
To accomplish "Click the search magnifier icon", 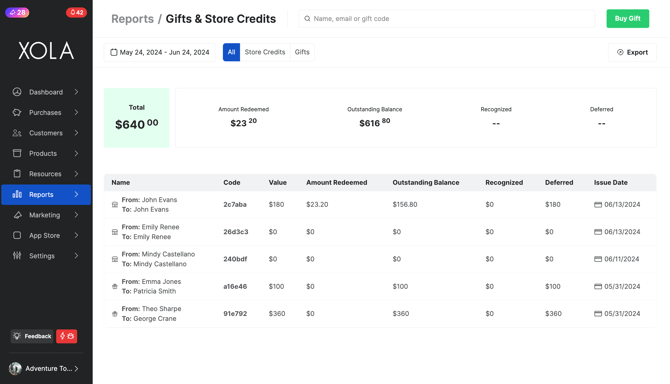I will [307, 18].
